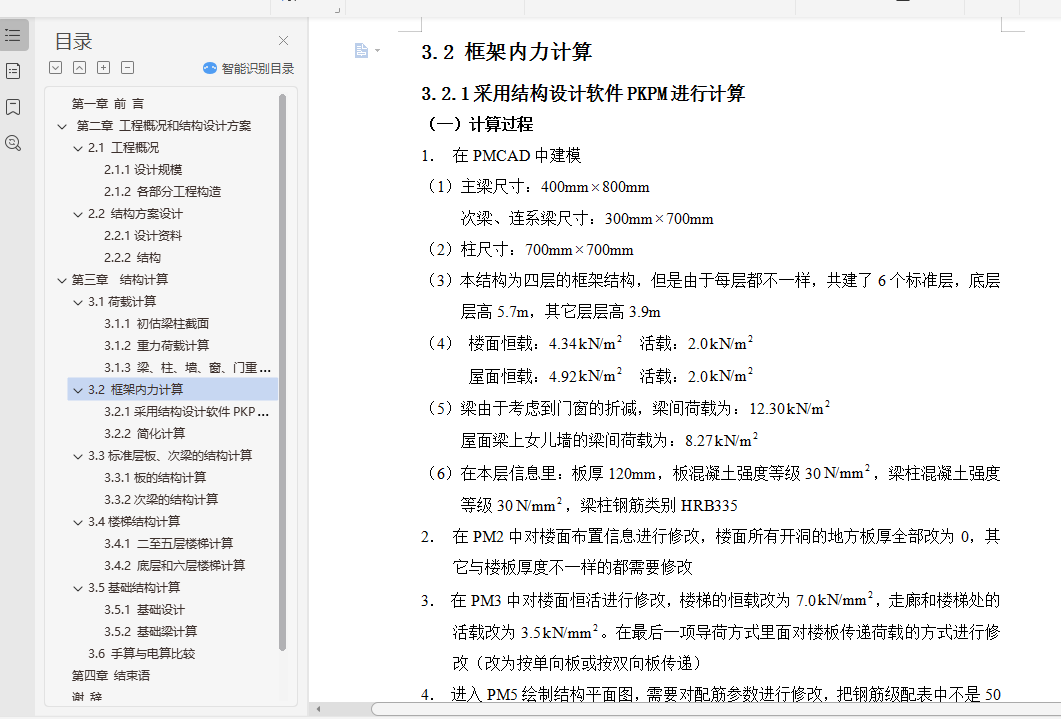Jump to 3.2.2 简化计算

[144, 434]
